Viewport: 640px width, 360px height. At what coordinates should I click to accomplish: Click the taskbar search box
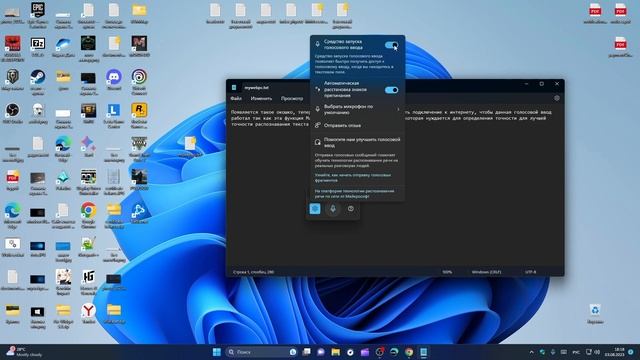(261, 352)
